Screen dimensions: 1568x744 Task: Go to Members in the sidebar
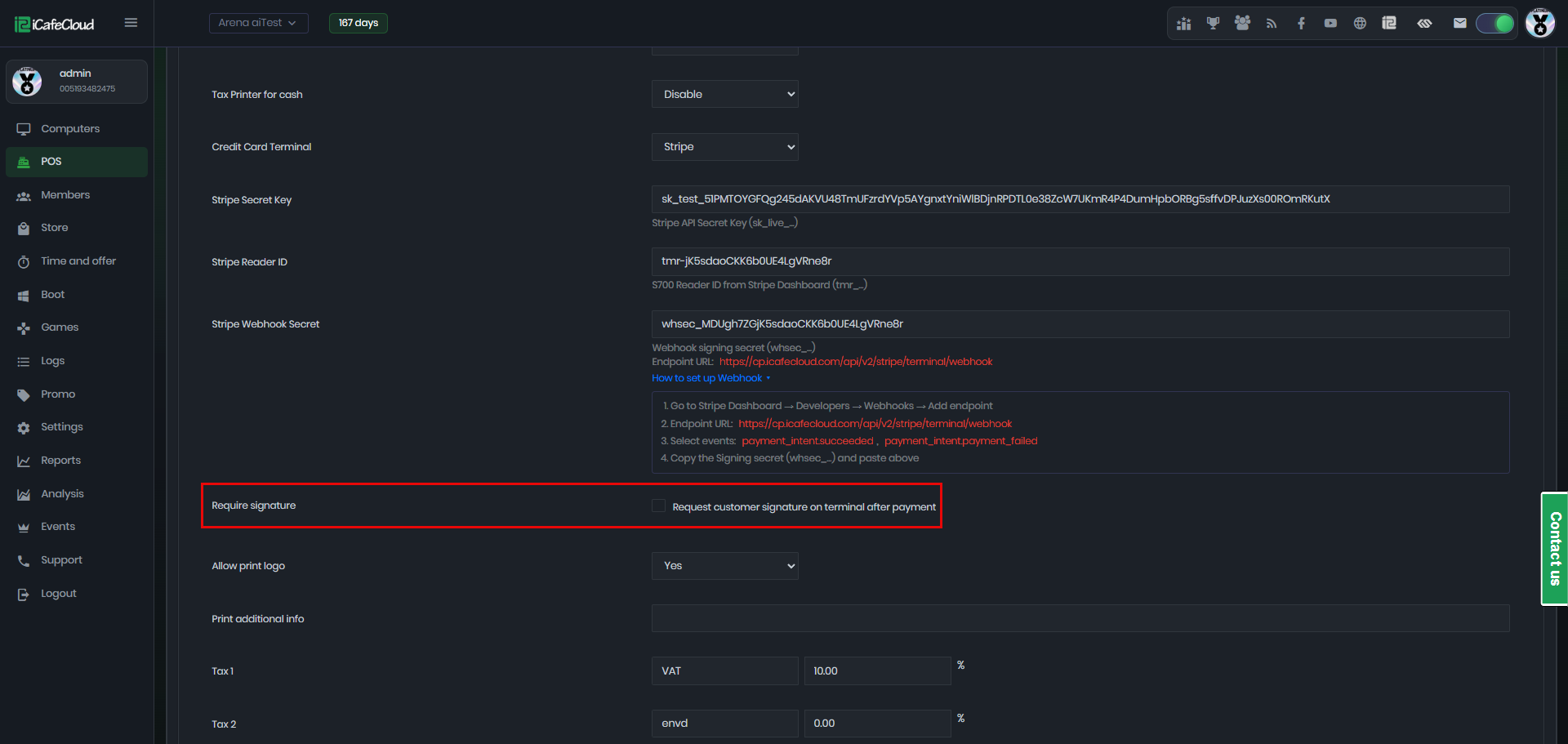coord(65,195)
